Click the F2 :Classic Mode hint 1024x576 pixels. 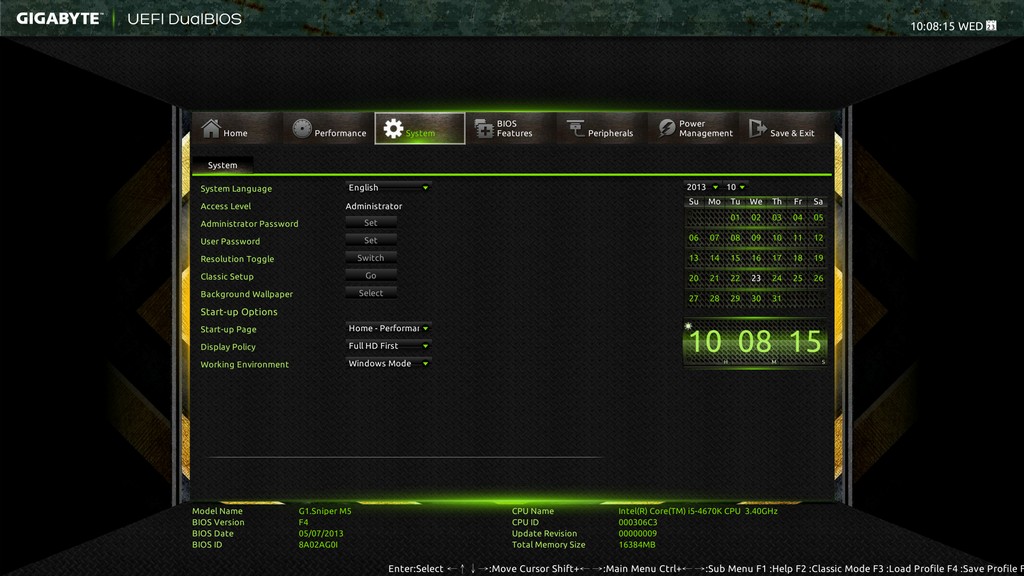click(831, 568)
